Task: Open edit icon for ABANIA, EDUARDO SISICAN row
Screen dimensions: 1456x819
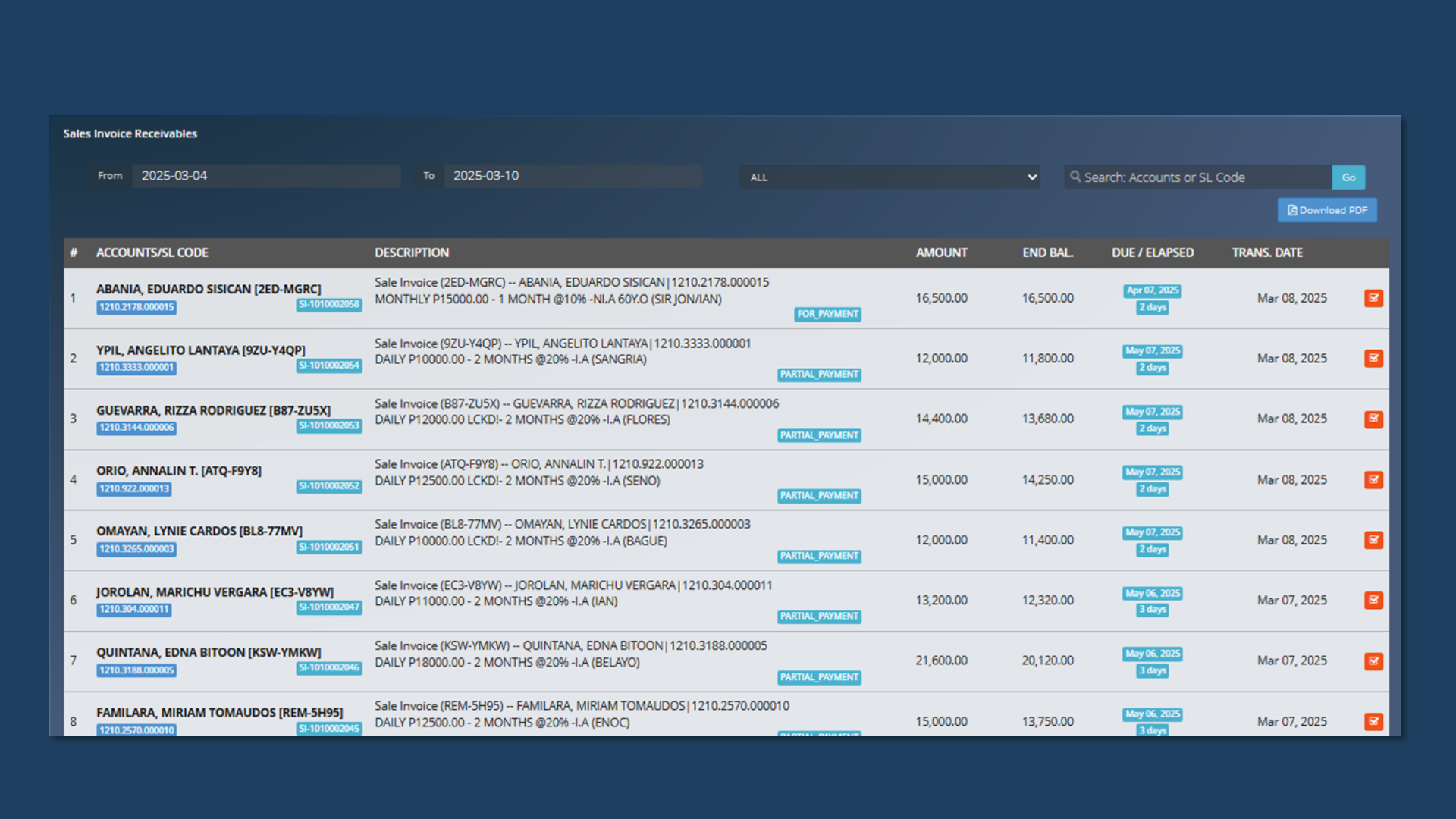Action: click(x=1373, y=298)
